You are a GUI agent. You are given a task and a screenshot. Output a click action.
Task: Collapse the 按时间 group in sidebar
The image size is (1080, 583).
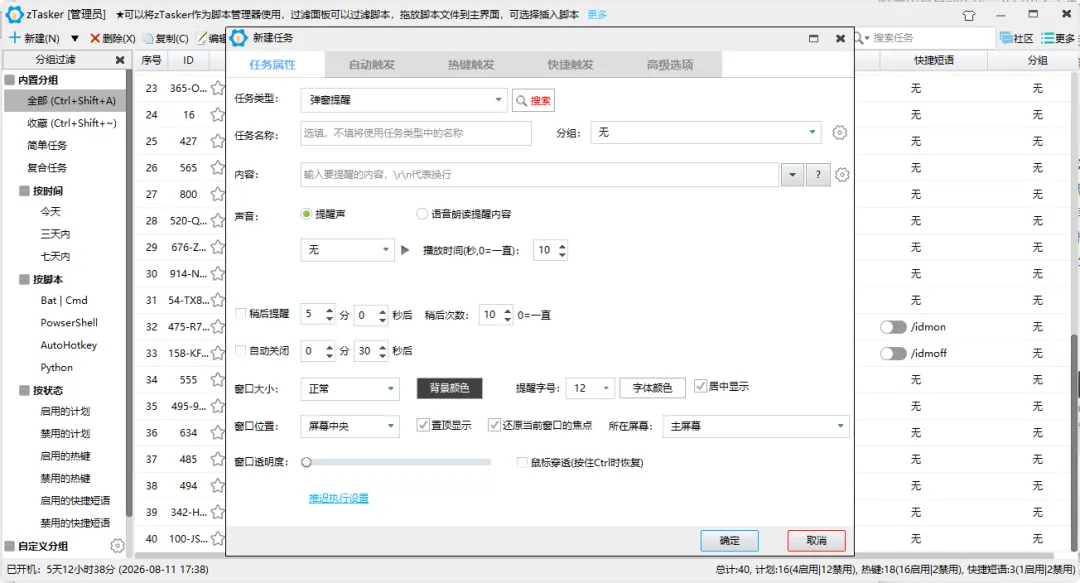pos(24,191)
